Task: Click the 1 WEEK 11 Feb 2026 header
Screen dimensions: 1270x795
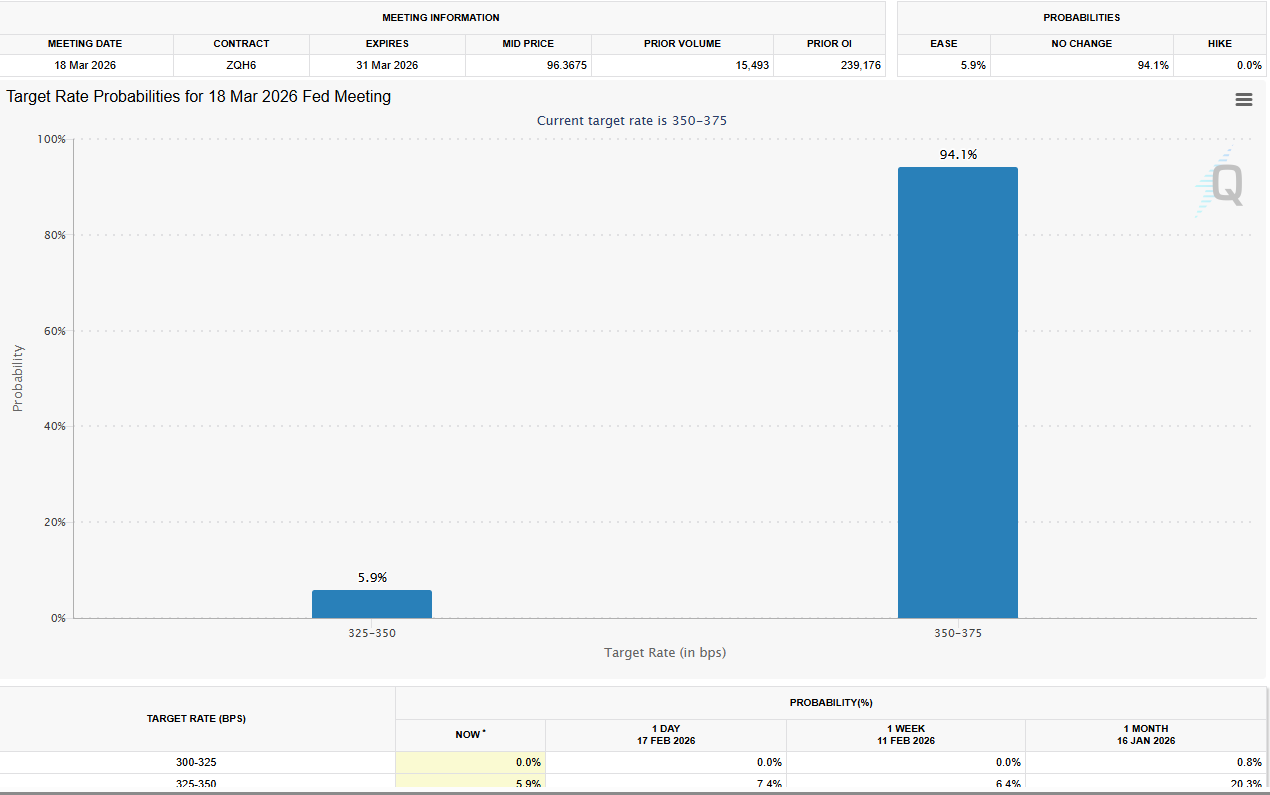Action: coord(906,734)
